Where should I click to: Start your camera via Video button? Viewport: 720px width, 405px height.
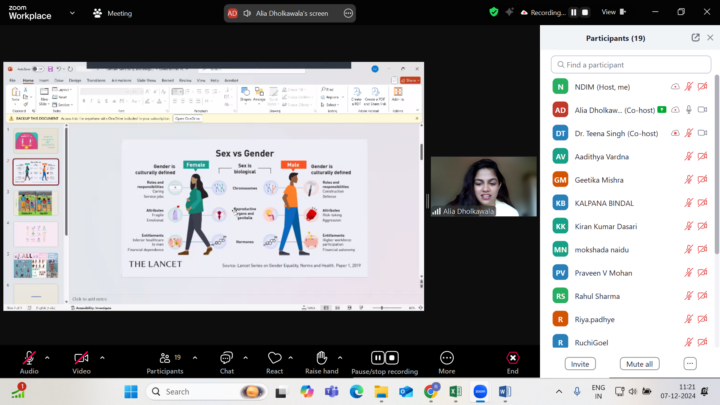[x=81, y=357]
